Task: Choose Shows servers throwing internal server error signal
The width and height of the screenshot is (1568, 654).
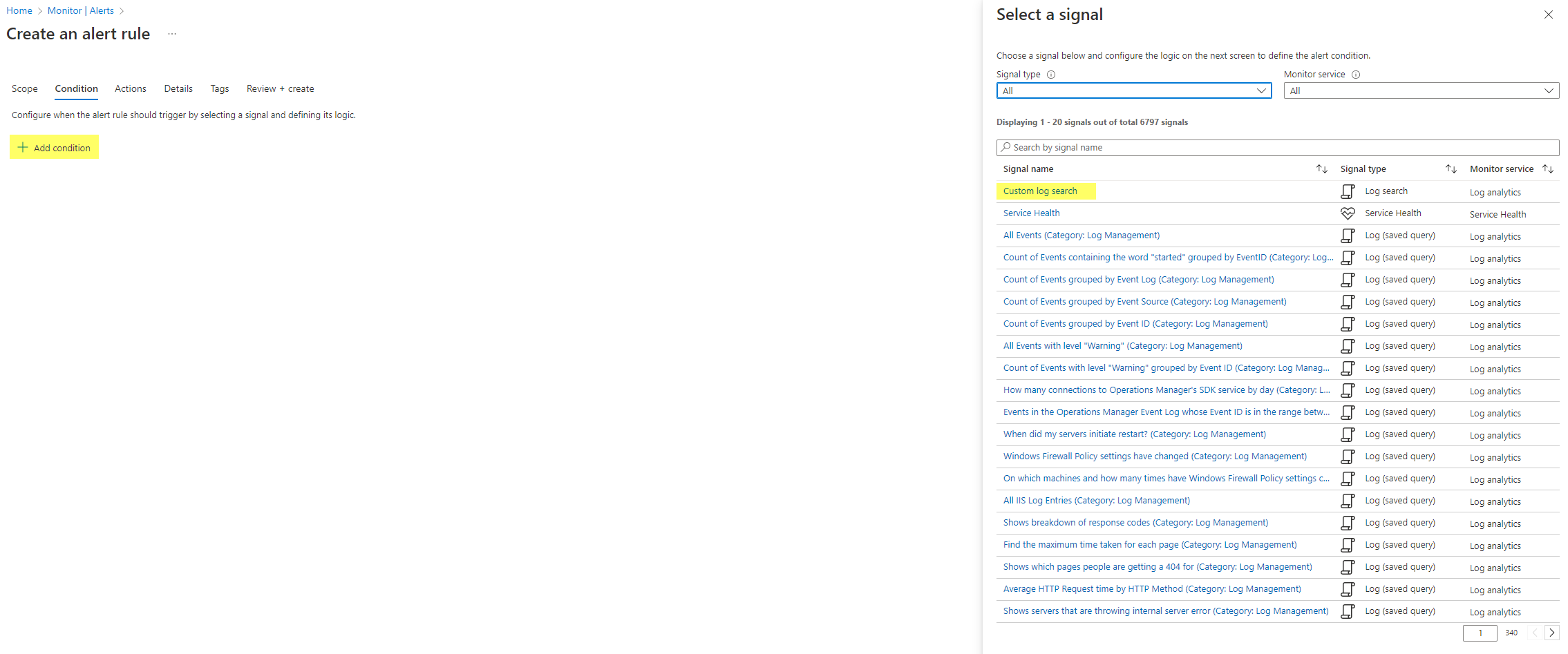Action: pos(1166,611)
